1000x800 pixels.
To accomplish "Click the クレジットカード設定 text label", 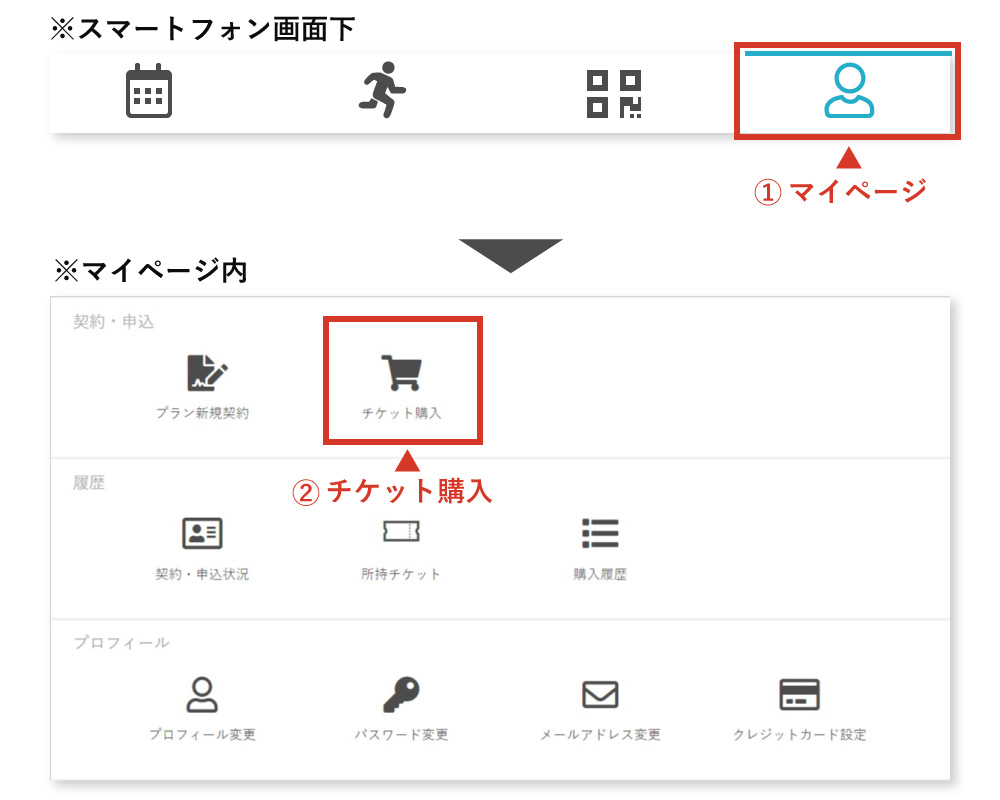I will (799, 735).
